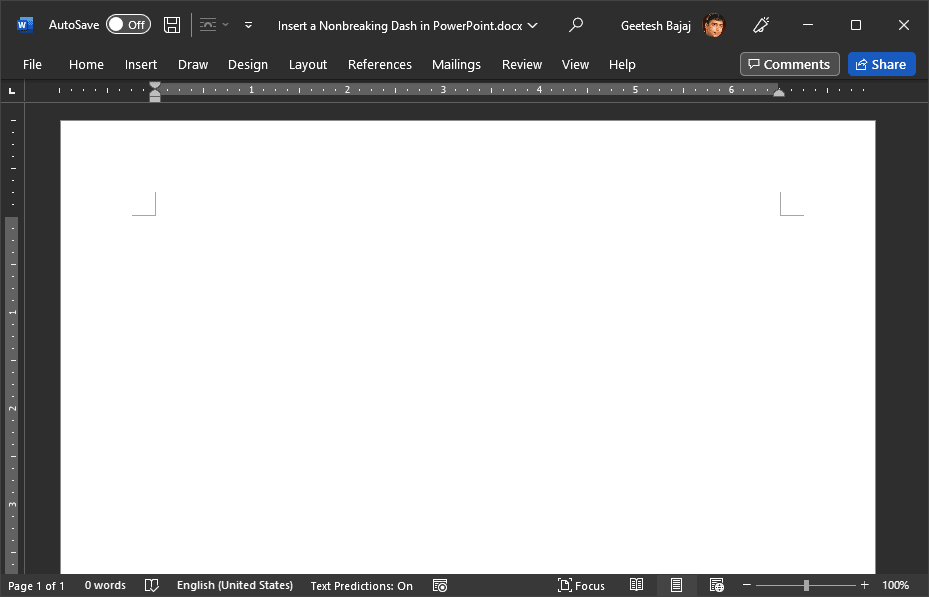The image size is (929, 597).
Task: Select the Print Layout view icon
Action: tap(676, 585)
